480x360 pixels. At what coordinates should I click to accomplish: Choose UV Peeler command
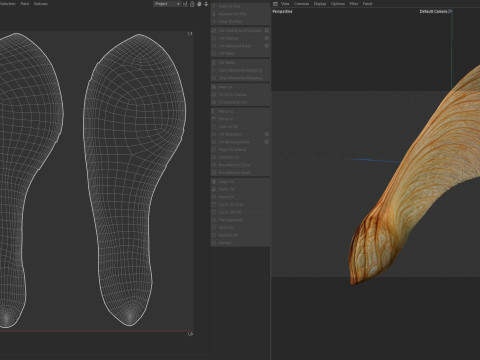[240, 62]
